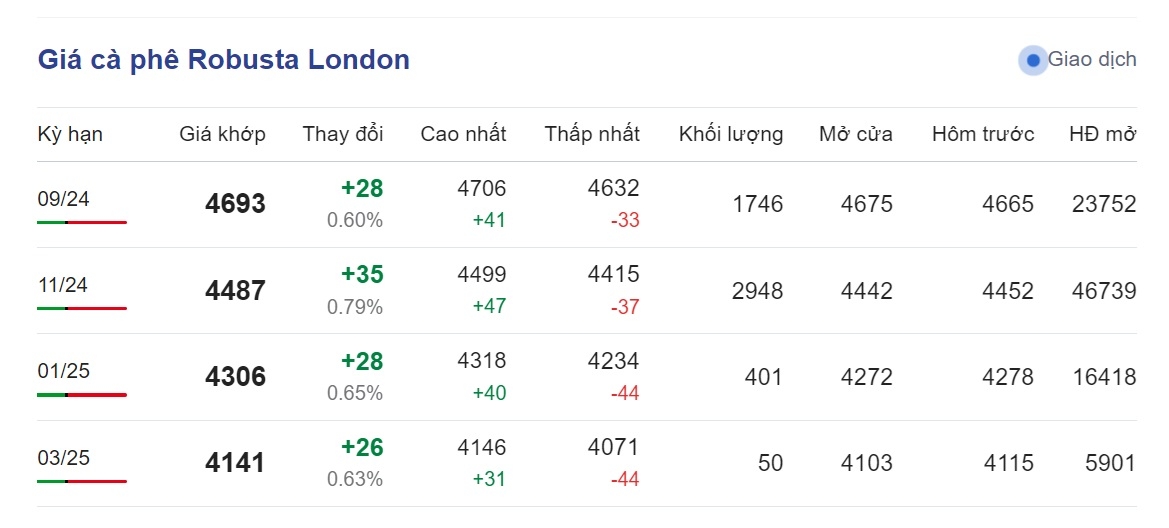This screenshot has width=1169, height=528.
Task: Open the 09/24 contract term
Action: 63,198
